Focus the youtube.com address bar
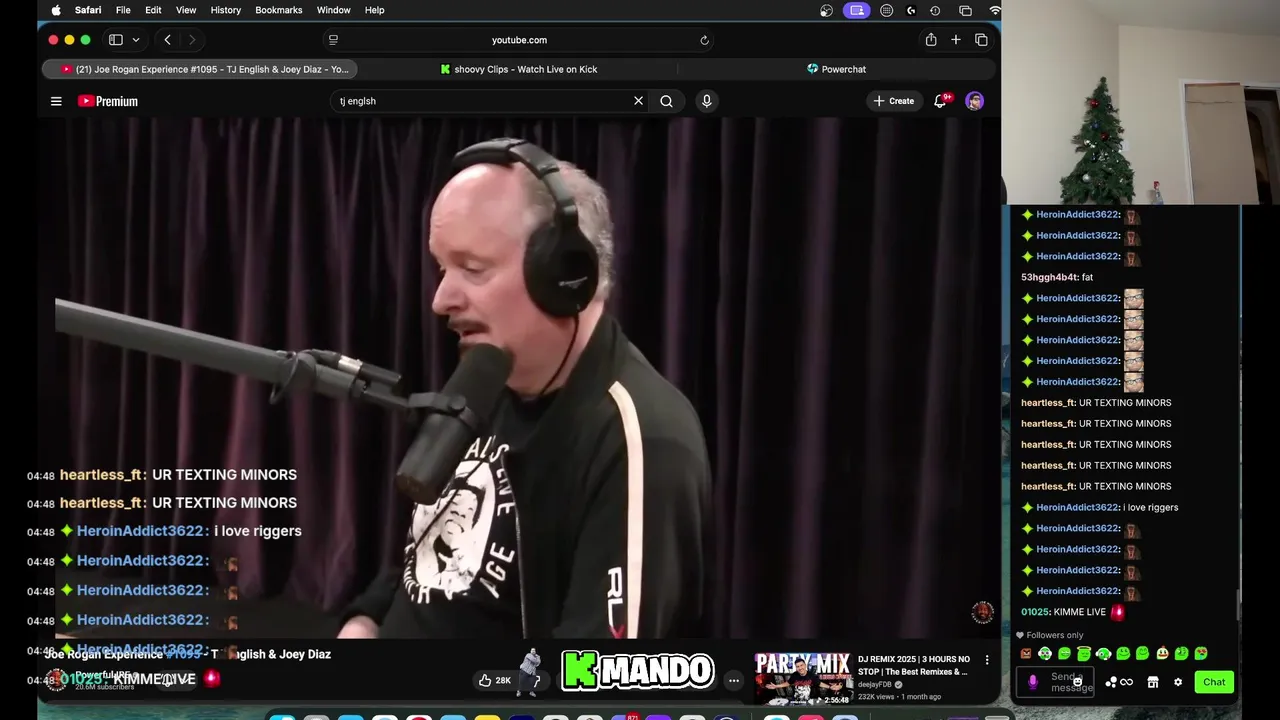1280x720 pixels. [519, 40]
